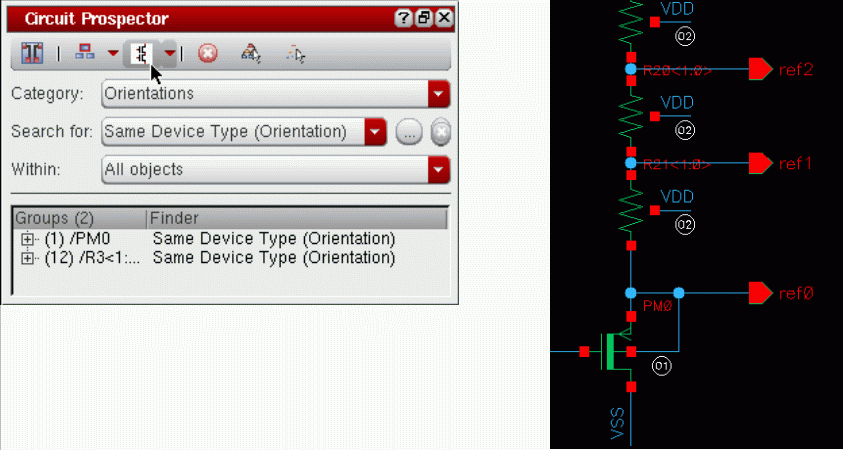843x450 pixels.
Task: Open the Search for combo box
Action: pos(244,132)
